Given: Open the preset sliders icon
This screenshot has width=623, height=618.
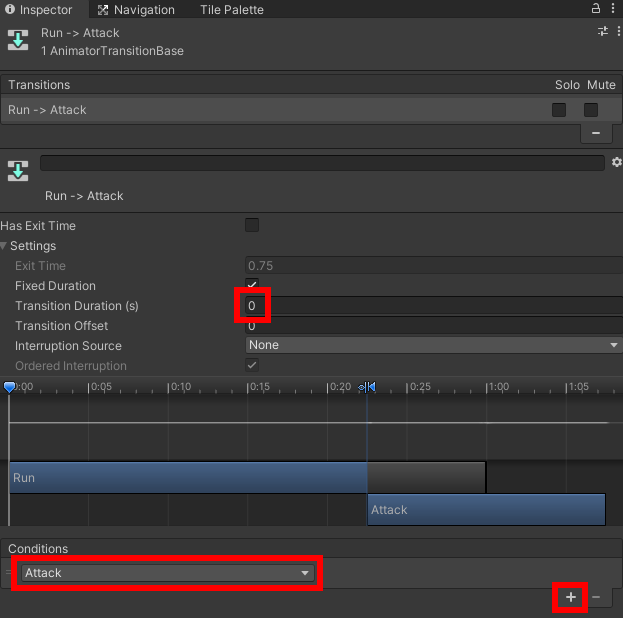Looking at the screenshot, I should coord(603,31).
